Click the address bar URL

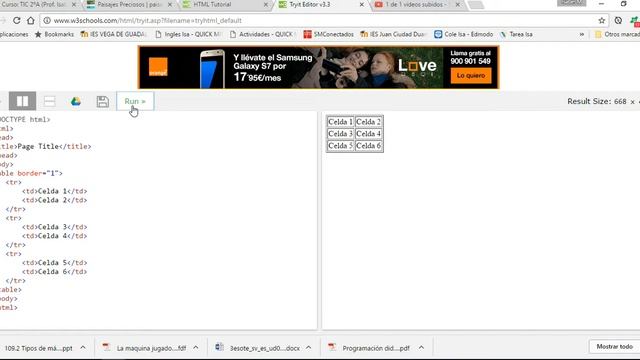(147, 20)
